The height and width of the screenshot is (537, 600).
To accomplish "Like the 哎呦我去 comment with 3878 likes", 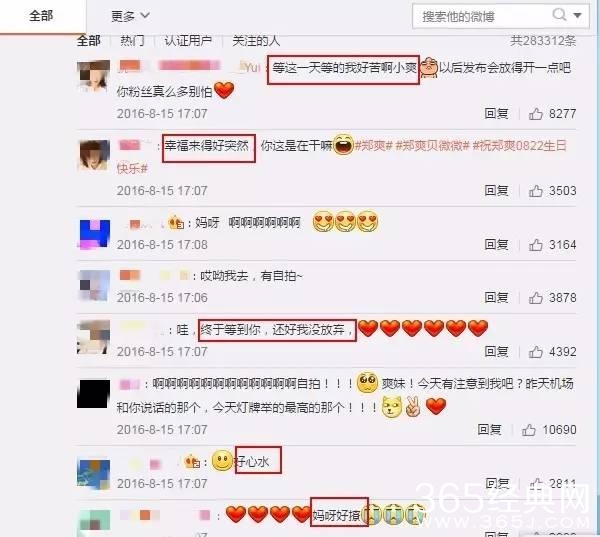I will (x=536, y=298).
